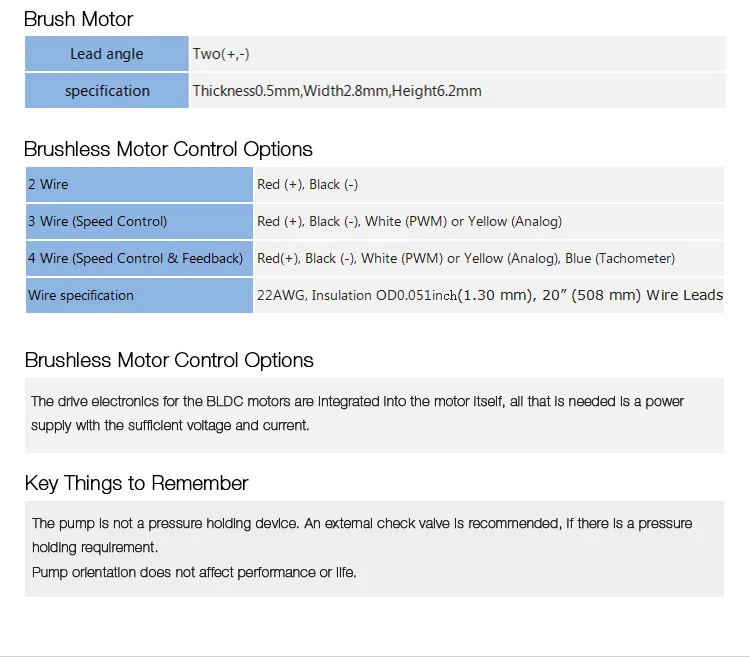Click the sufficient voltage and current line
This screenshot has height=657, width=750.
(170, 425)
